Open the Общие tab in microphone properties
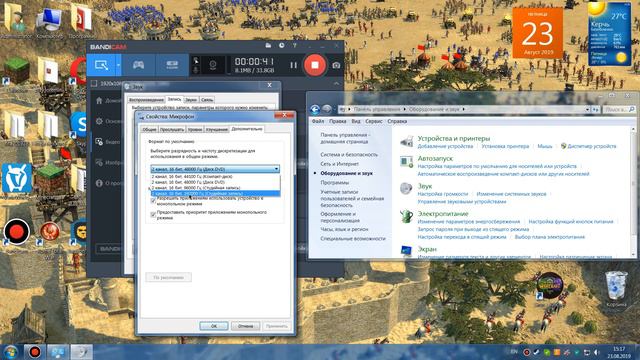The width and height of the screenshot is (640, 360). coord(149,129)
